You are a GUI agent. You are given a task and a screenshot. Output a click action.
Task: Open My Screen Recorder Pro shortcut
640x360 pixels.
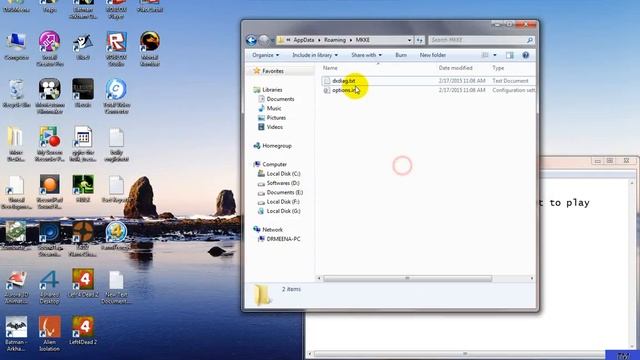coord(50,144)
